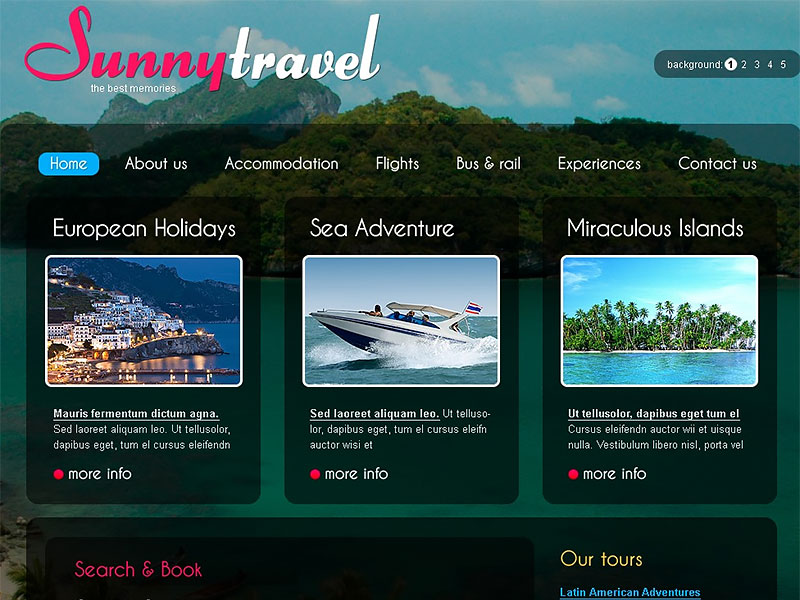Open the Accommodation menu item
The width and height of the screenshot is (800, 600).
click(282, 164)
